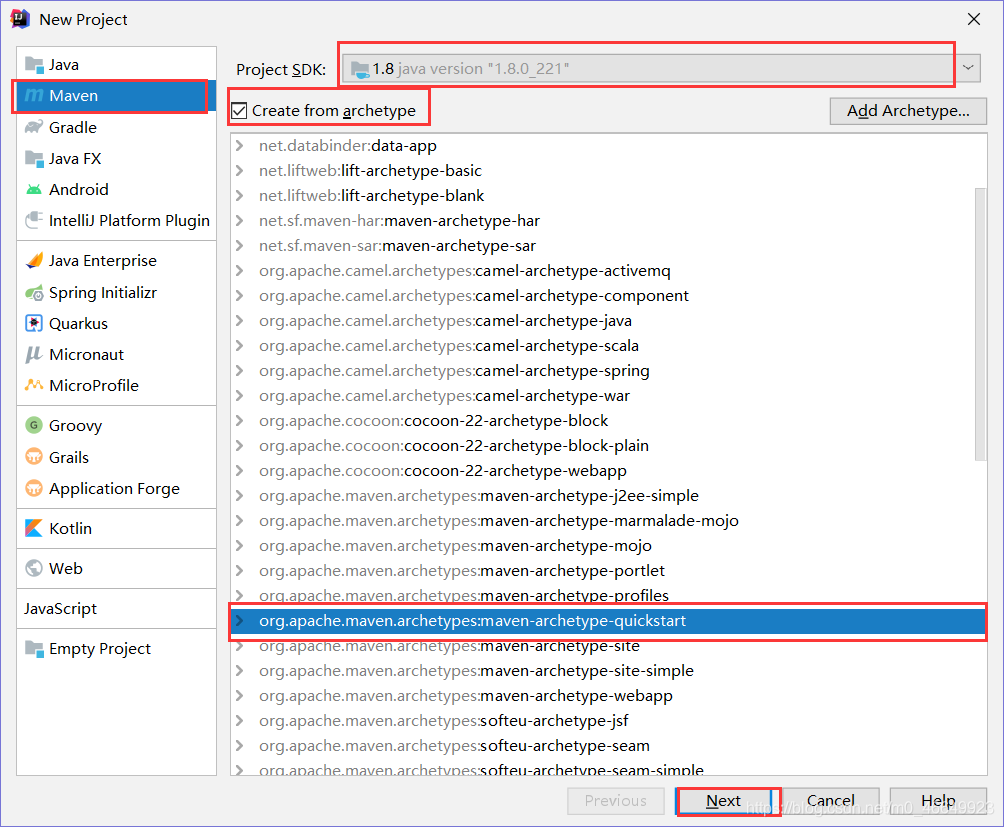This screenshot has width=1004, height=827.
Task: Click the Cancel button
Action: click(x=830, y=801)
